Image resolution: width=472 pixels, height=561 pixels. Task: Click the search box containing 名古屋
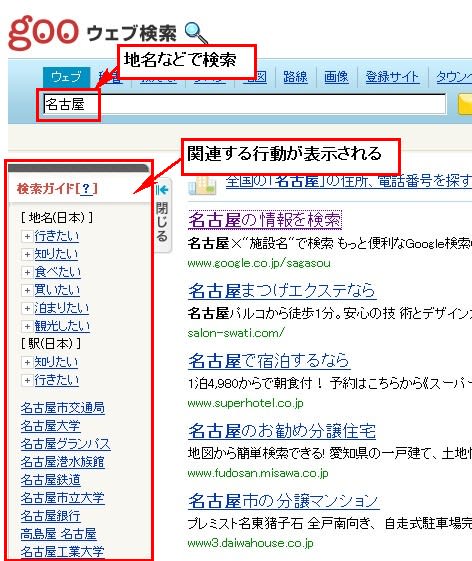(245, 104)
